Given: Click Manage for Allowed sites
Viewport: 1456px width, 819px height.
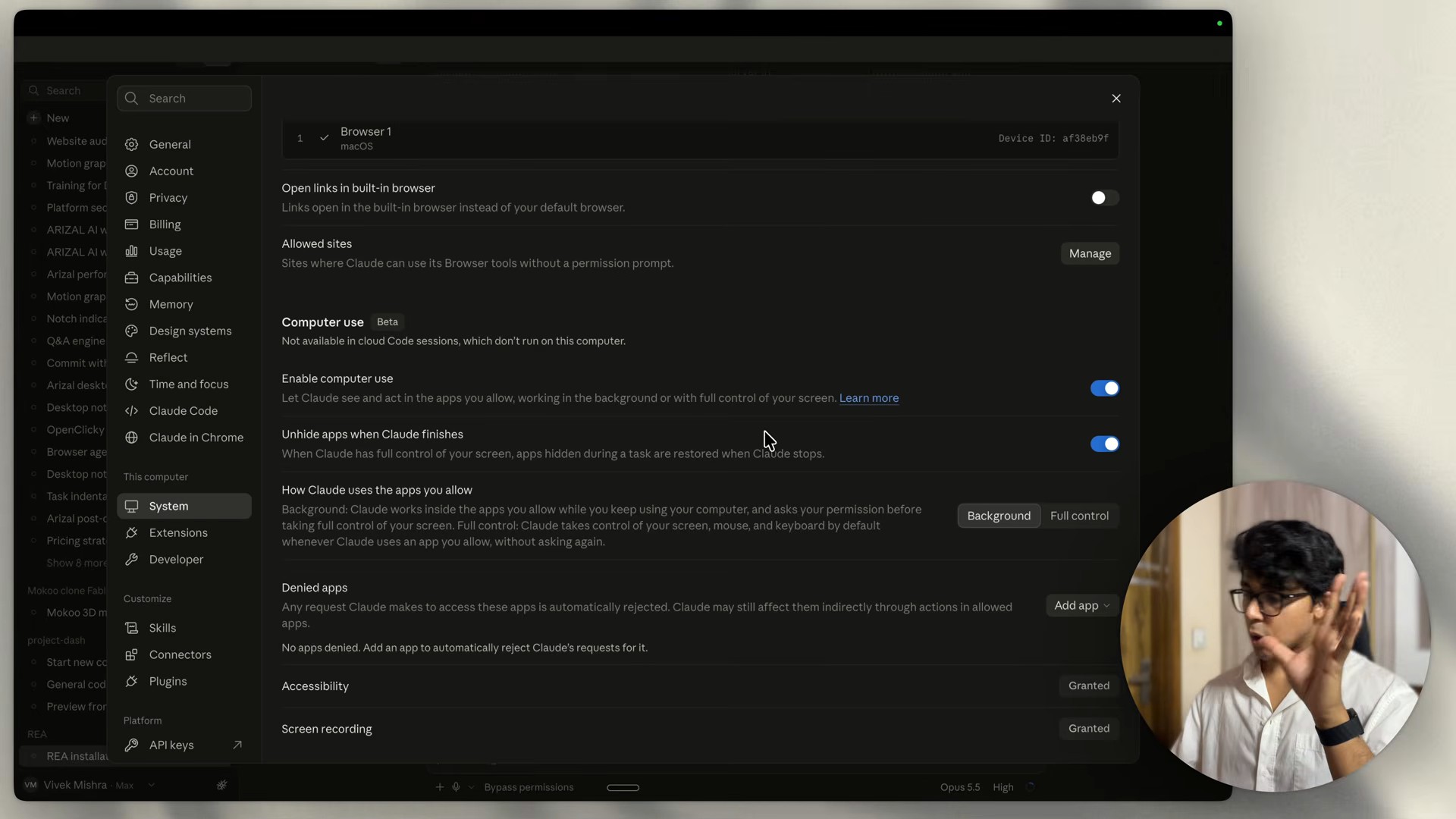Looking at the screenshot, I should click(1090, 253).
